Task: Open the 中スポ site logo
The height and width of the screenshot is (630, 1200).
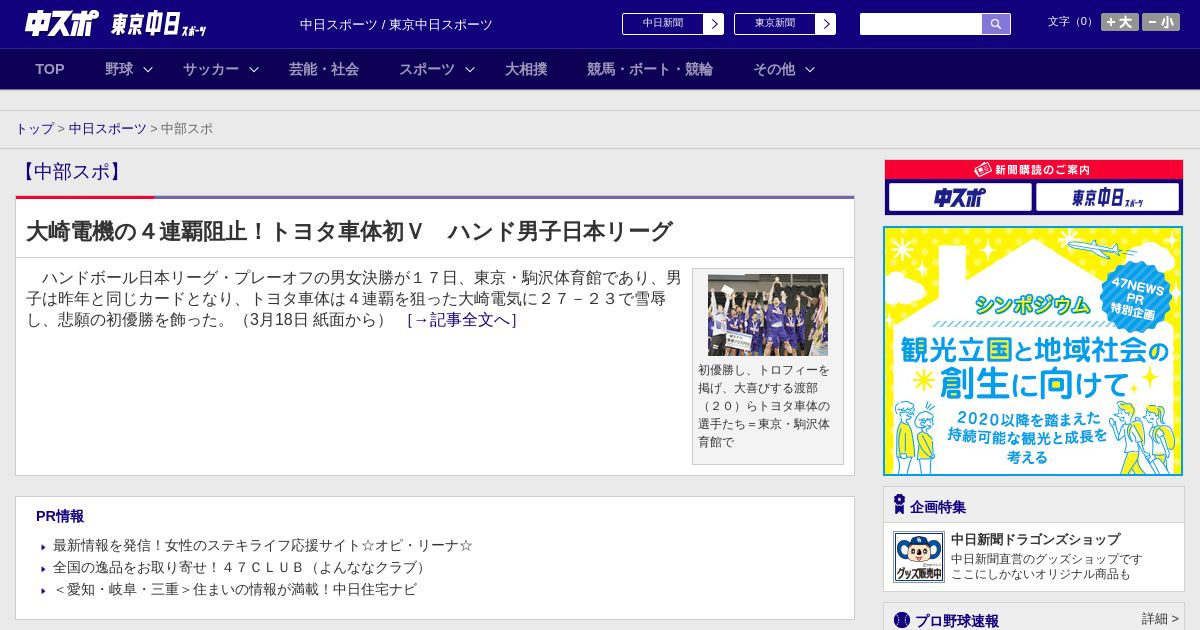Action: pos(62,24)
